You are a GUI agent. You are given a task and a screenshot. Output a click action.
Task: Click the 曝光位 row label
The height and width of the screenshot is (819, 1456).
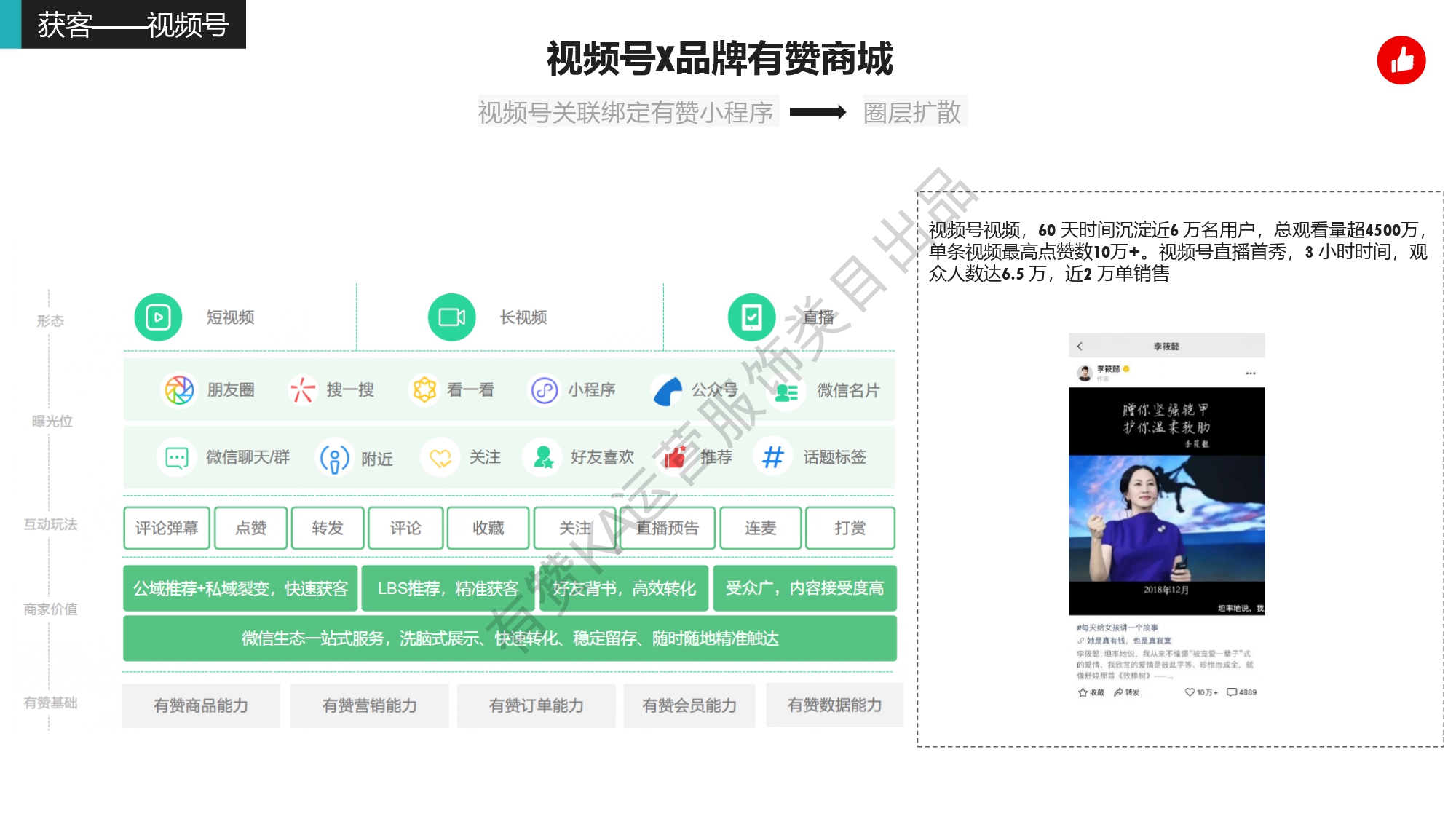[x=52, y=422]
